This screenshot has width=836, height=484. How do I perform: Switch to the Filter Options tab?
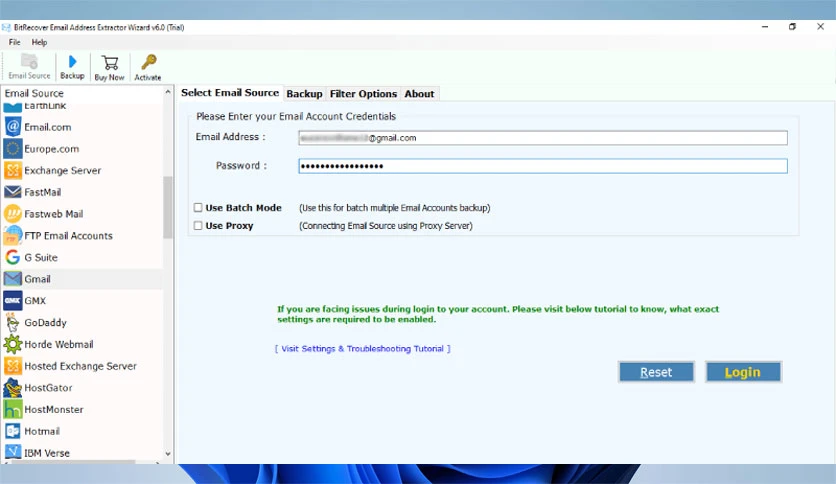tap(363, 94)
